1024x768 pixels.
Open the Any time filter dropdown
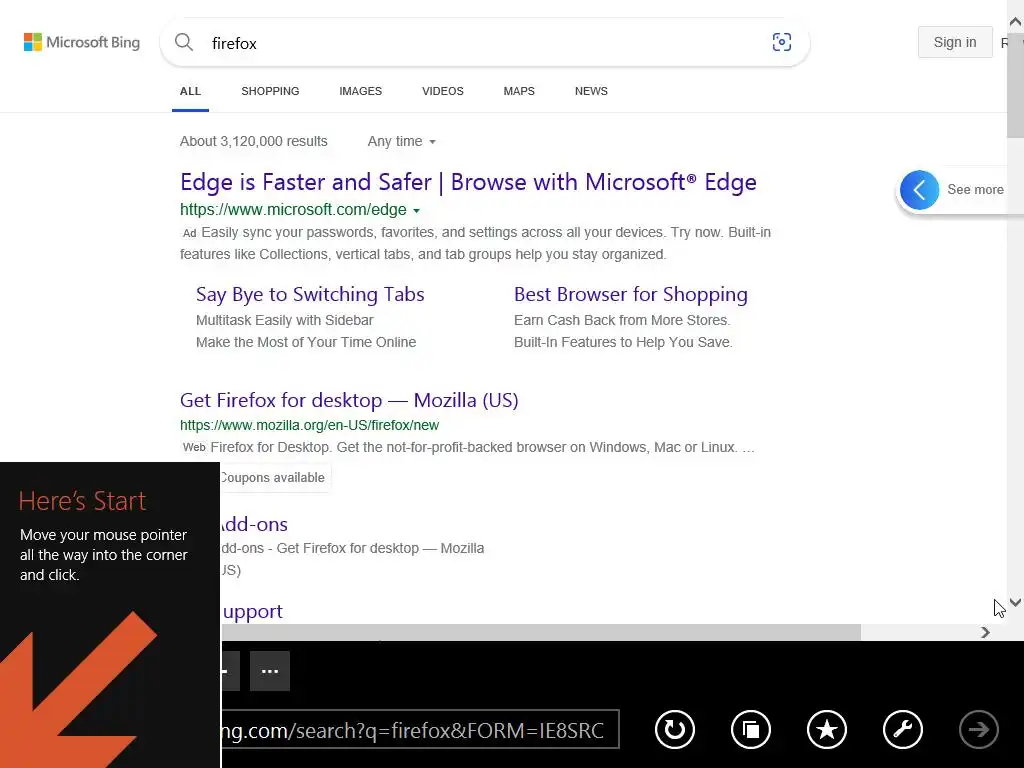click(x=402, y=141)
